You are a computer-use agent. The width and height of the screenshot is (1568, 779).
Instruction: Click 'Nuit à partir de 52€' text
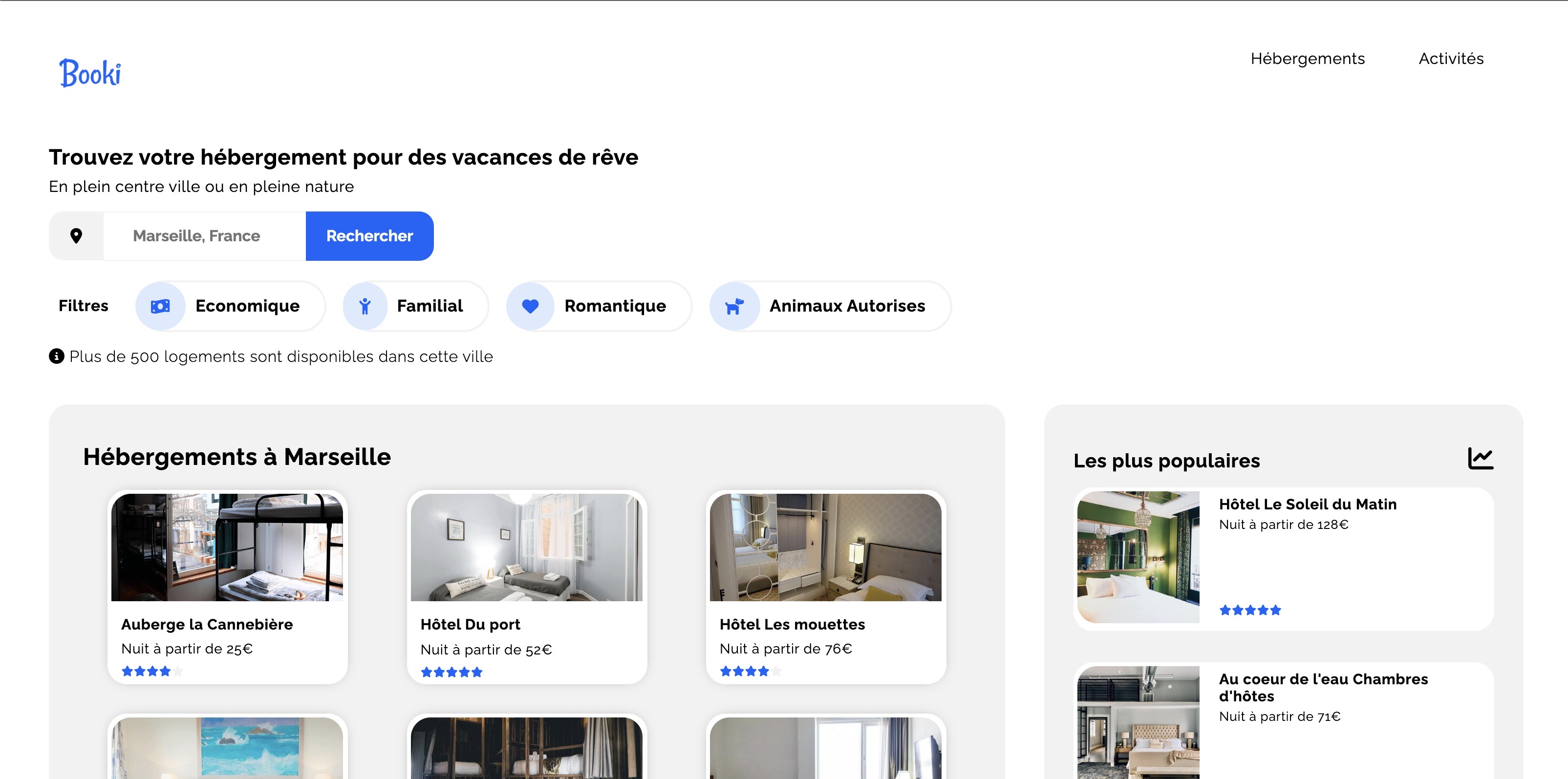click(486, 650)
